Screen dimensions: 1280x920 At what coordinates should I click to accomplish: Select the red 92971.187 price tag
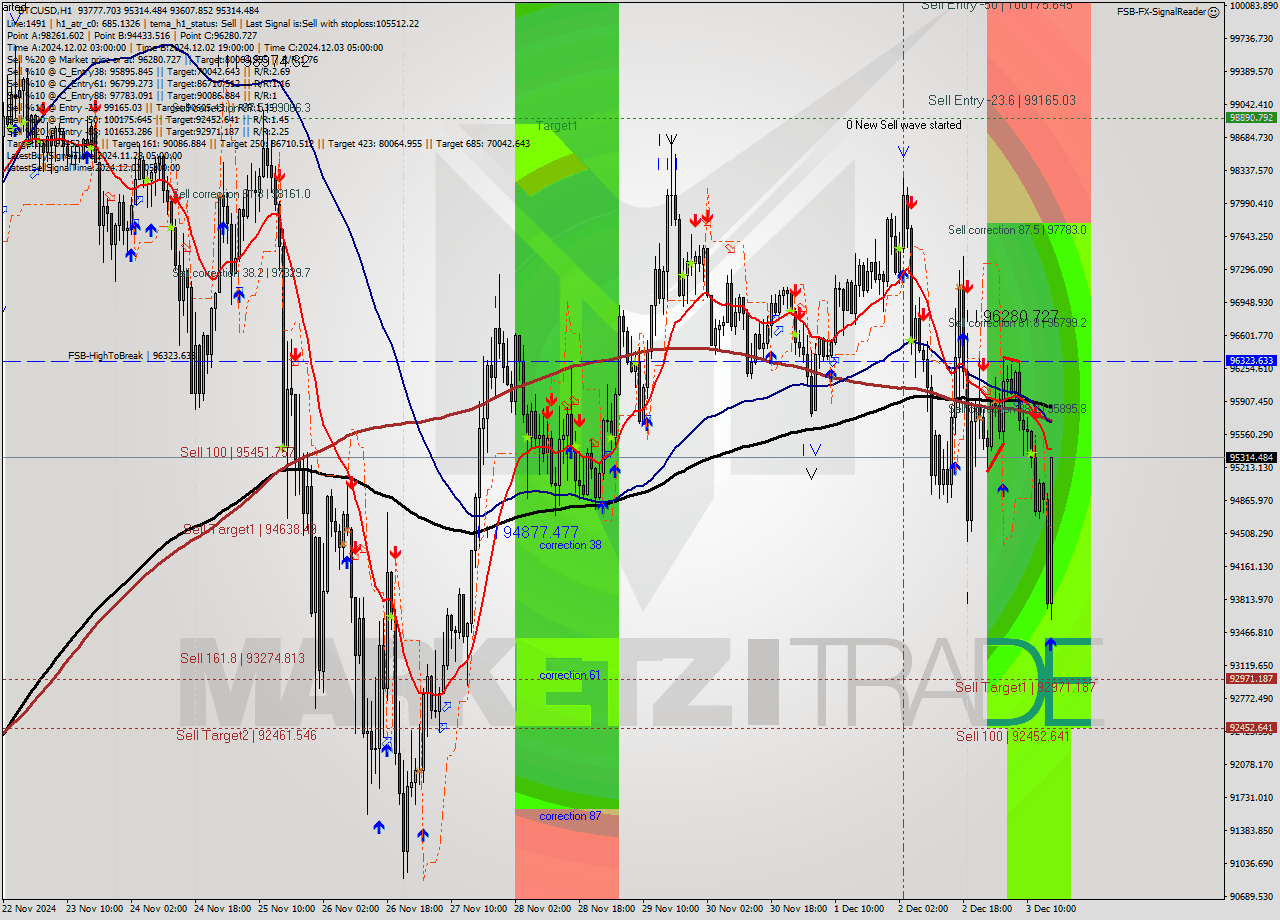[x=1251, y=678]
